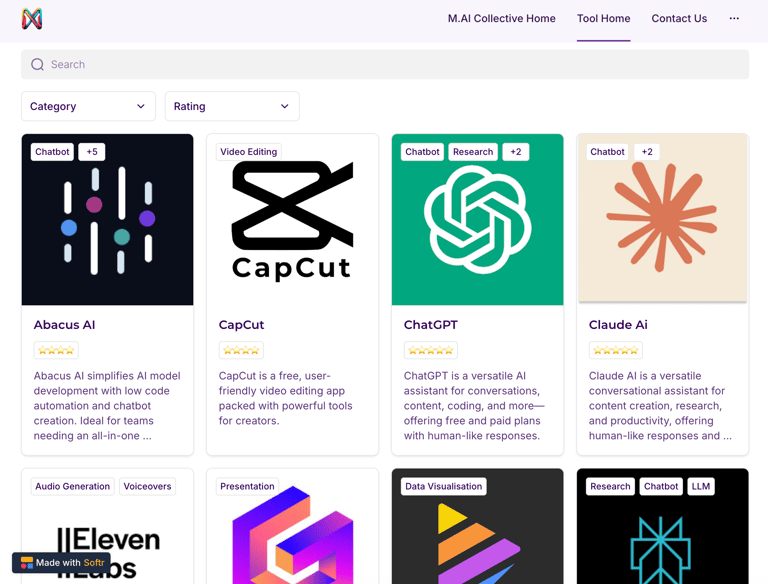Click the Data Visualisation tag
The image size is (768, 584).
[x=444, y=487]
